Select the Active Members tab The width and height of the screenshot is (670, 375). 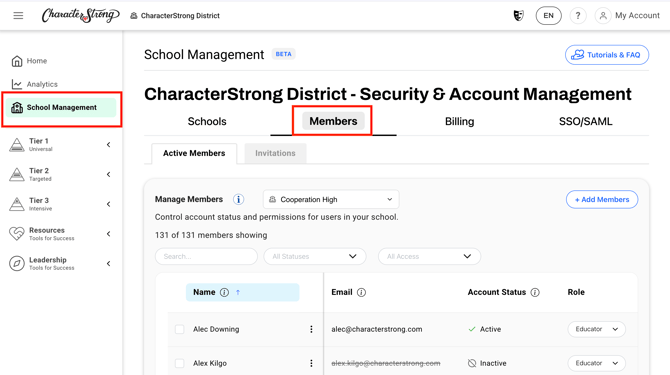coord(194,153)
